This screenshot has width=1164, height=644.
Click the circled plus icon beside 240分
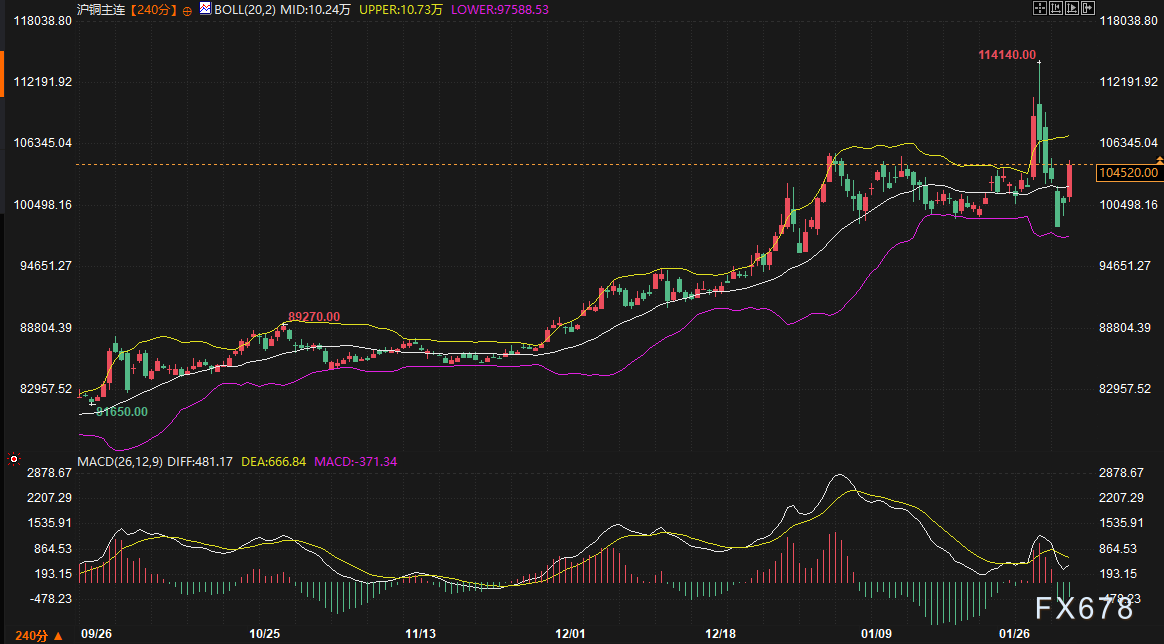pos(186,10)
